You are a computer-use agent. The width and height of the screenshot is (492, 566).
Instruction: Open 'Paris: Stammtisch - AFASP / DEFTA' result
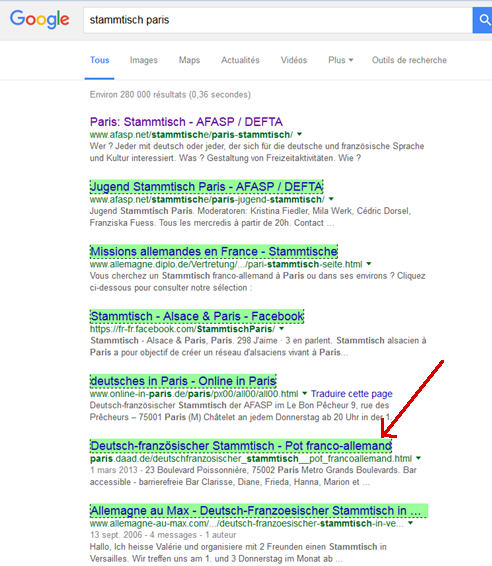[x=186, y=122]
